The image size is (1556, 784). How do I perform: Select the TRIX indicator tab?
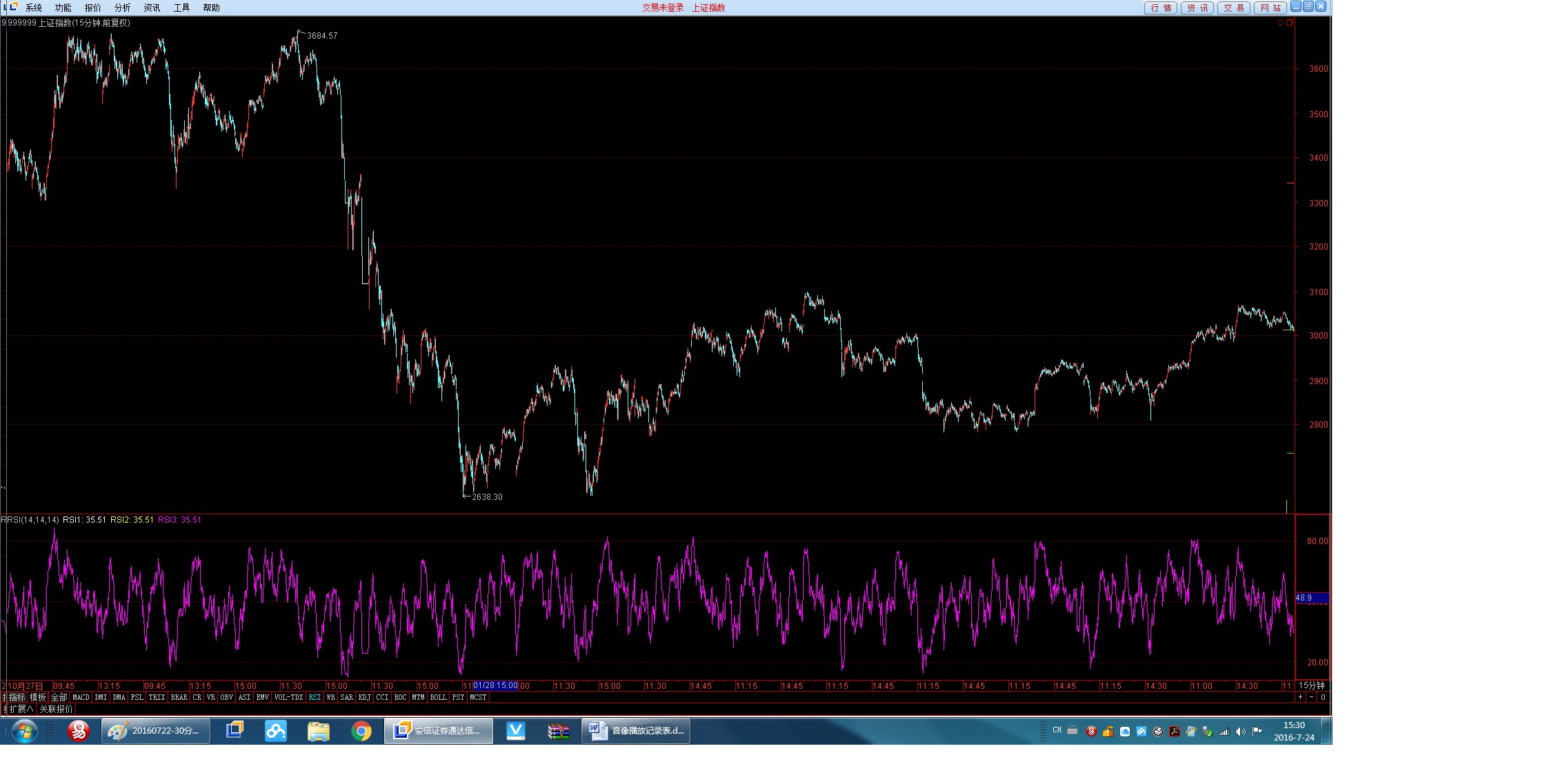pyautogui.click(x=157, y=697)
